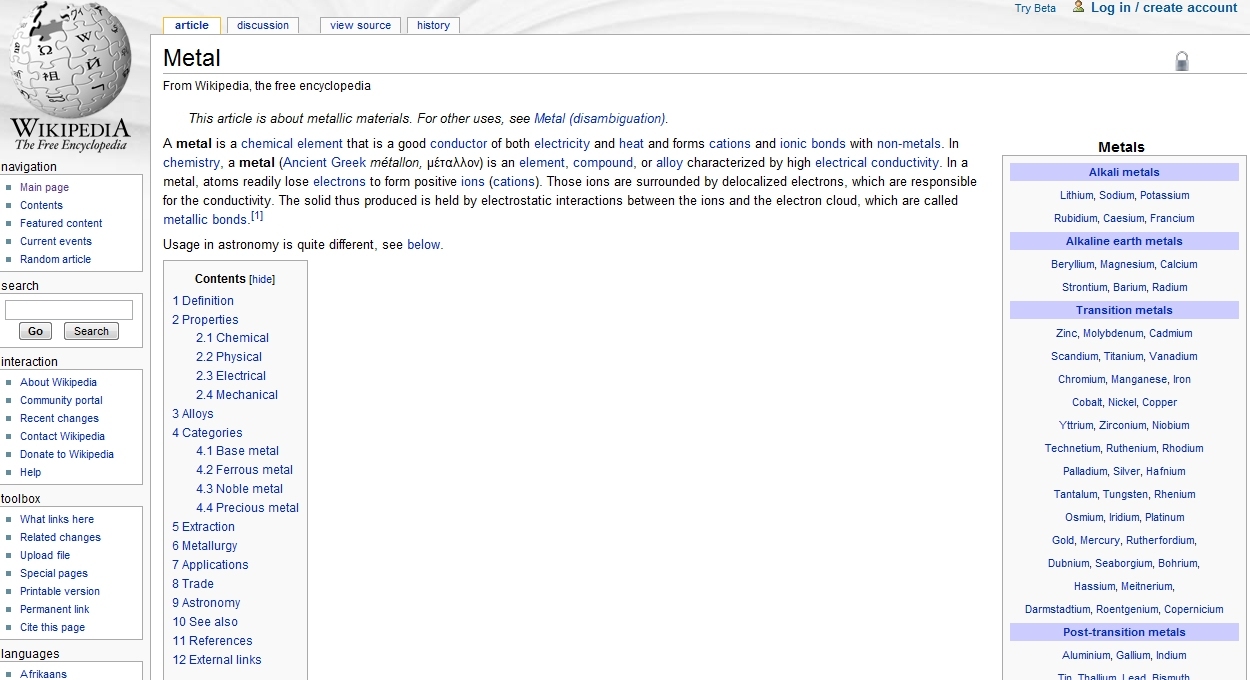Open the view source tab
The height and width of the screenshot is (680, 1250).
click(360, 25)
